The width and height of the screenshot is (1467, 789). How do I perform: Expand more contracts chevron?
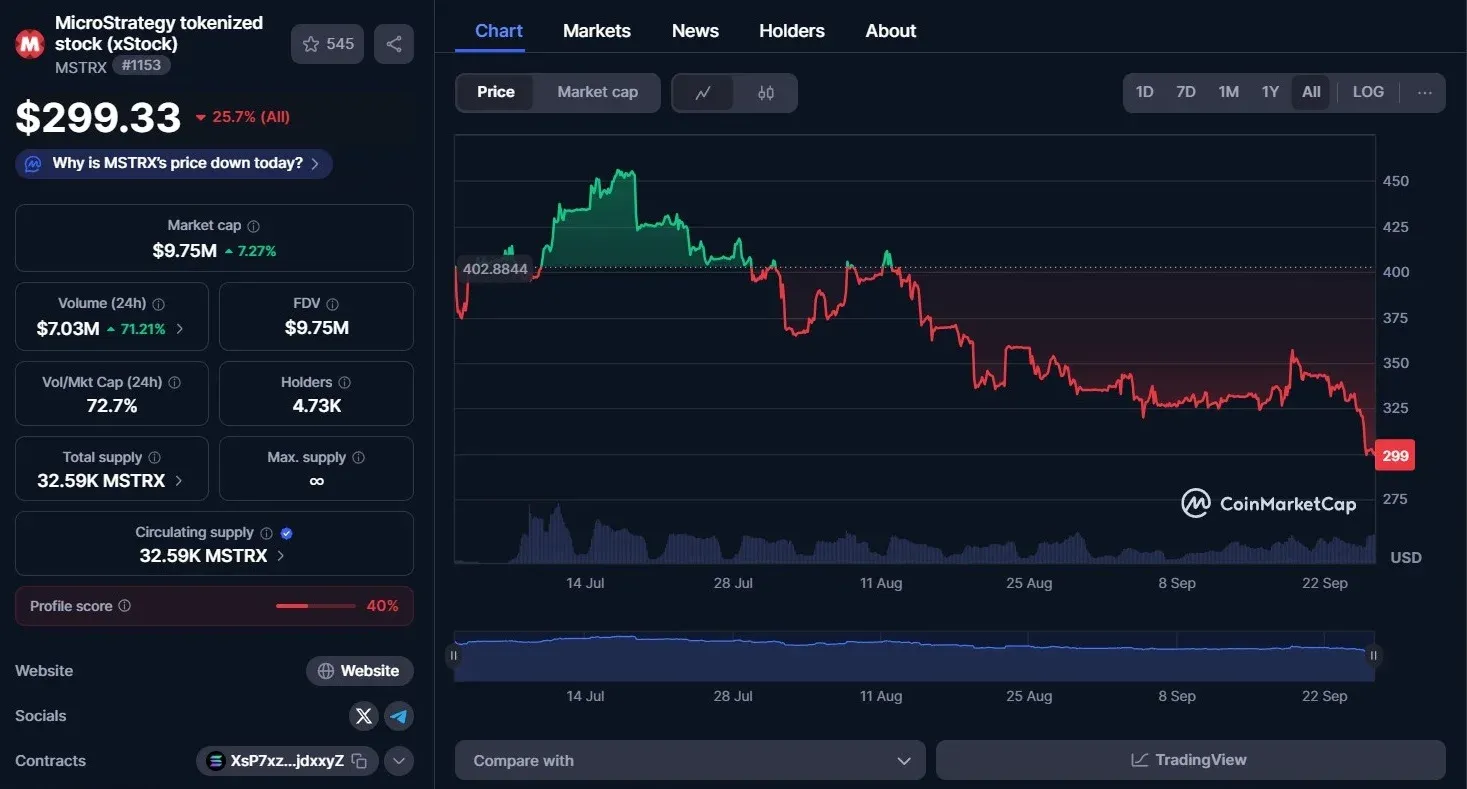399,761
